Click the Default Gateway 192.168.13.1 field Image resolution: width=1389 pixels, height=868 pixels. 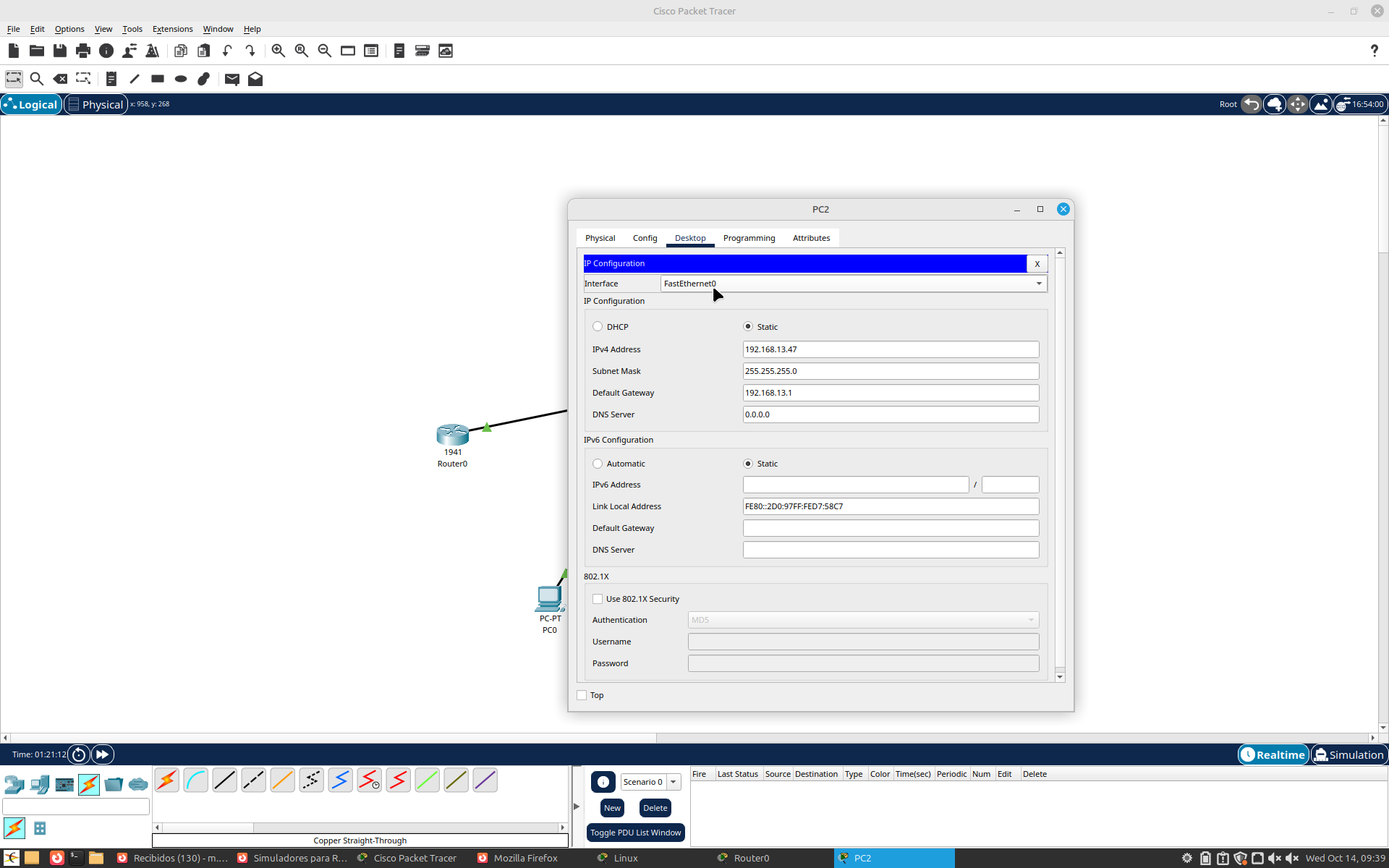[x=891, y=393]
